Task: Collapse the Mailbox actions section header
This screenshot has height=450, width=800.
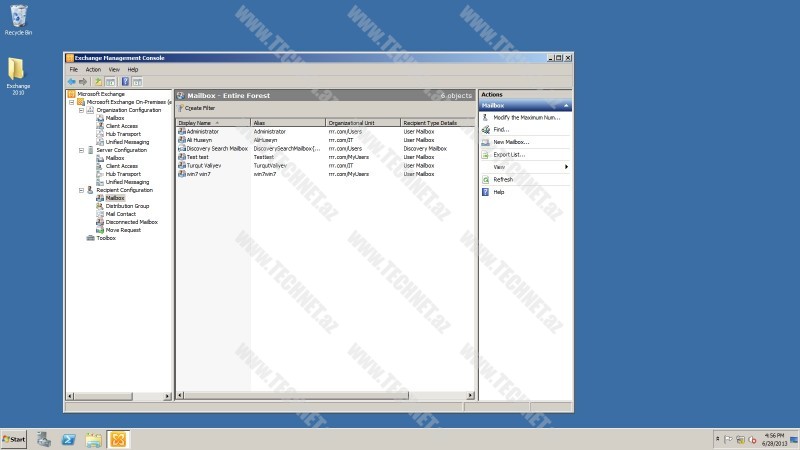Action: [566, 105]
